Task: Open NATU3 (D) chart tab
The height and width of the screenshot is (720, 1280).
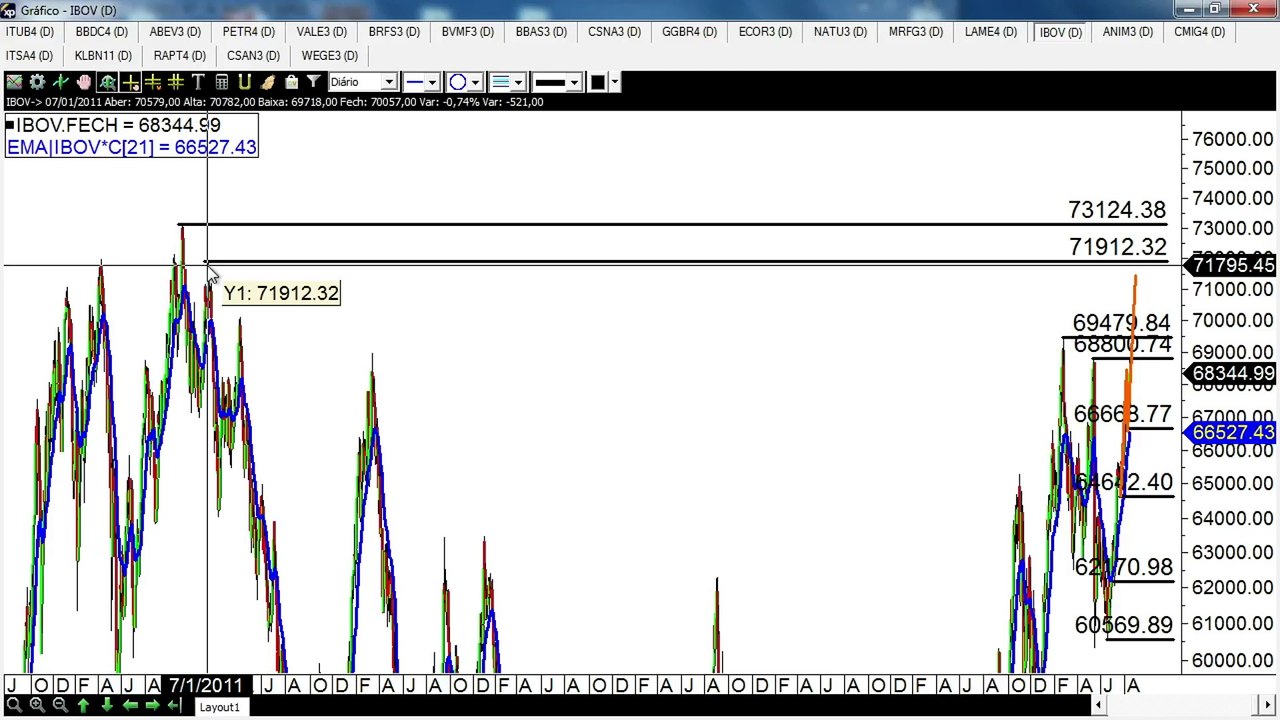Action: coord(840,32)
